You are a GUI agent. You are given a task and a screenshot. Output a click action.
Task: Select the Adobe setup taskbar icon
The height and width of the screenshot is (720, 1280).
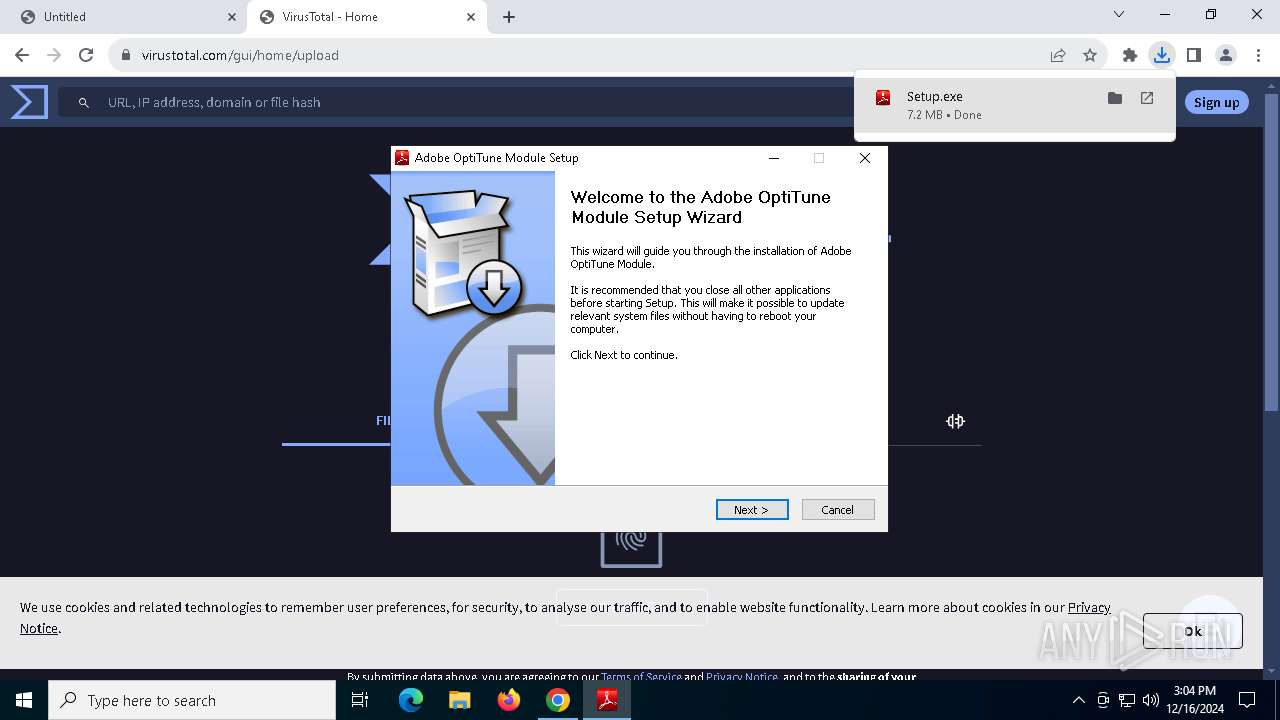coord(607,700)
